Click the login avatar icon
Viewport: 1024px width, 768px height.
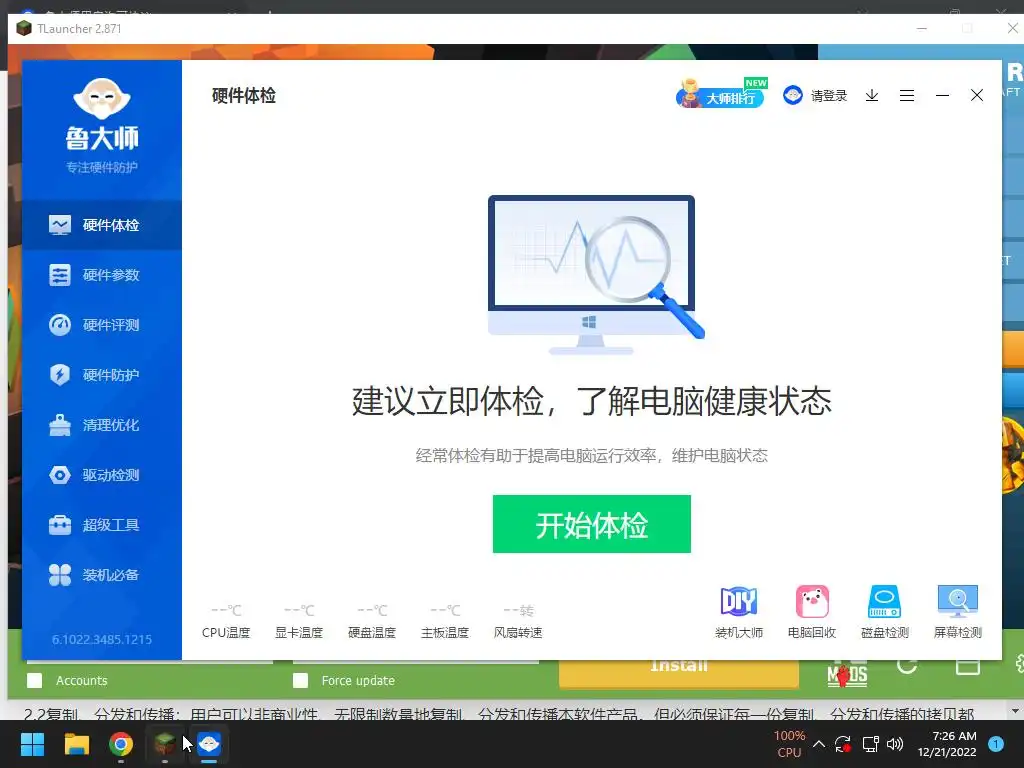click(793, 95)
